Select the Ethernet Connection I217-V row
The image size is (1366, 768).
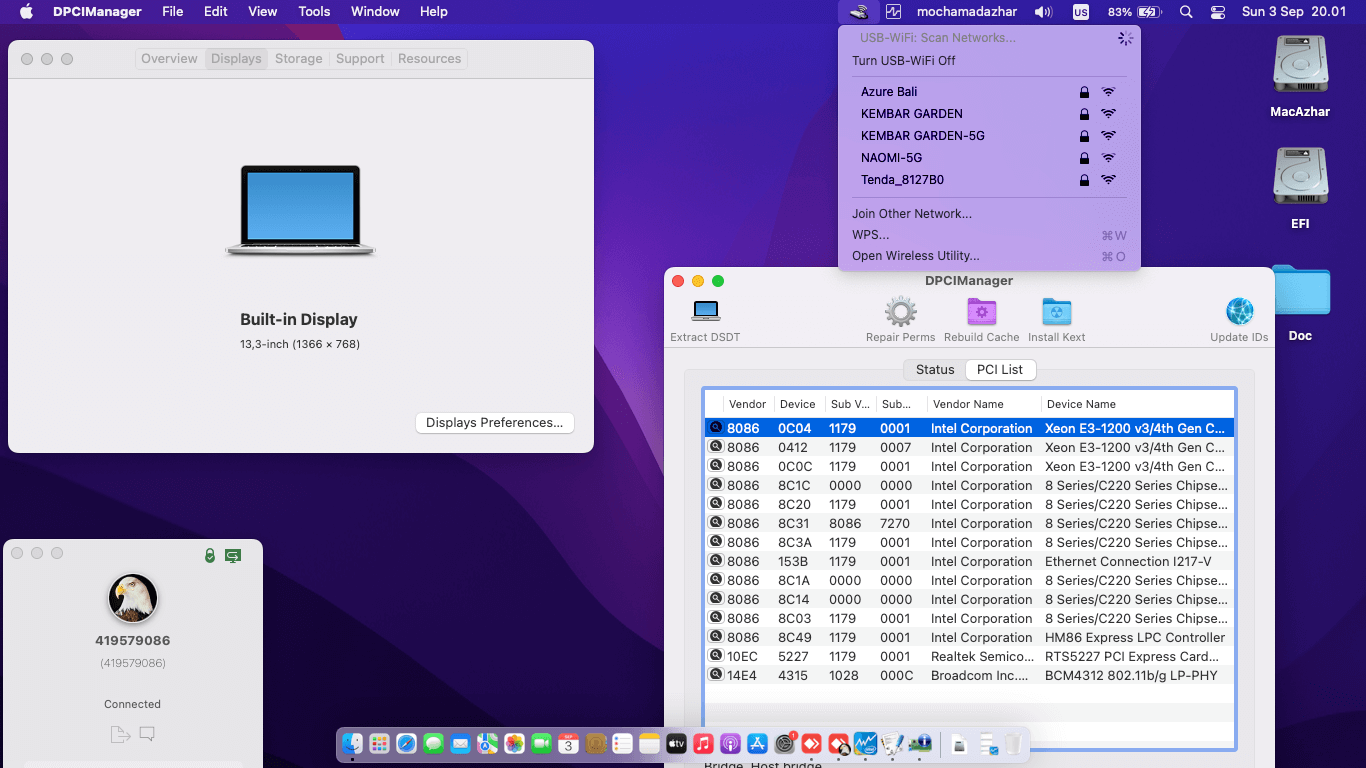[x=970, y=562]
